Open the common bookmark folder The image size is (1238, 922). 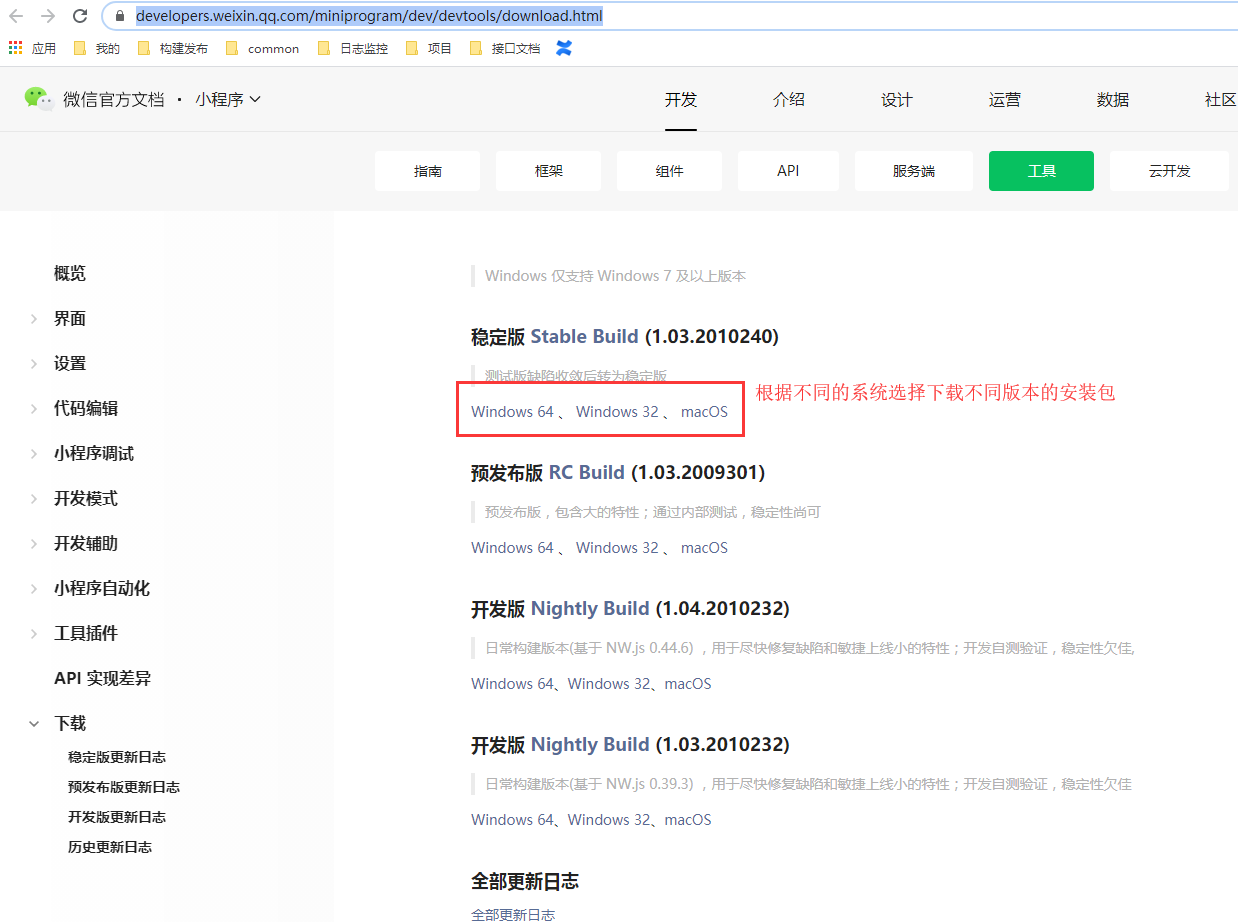pyautogui.click(x=262, y=48)
